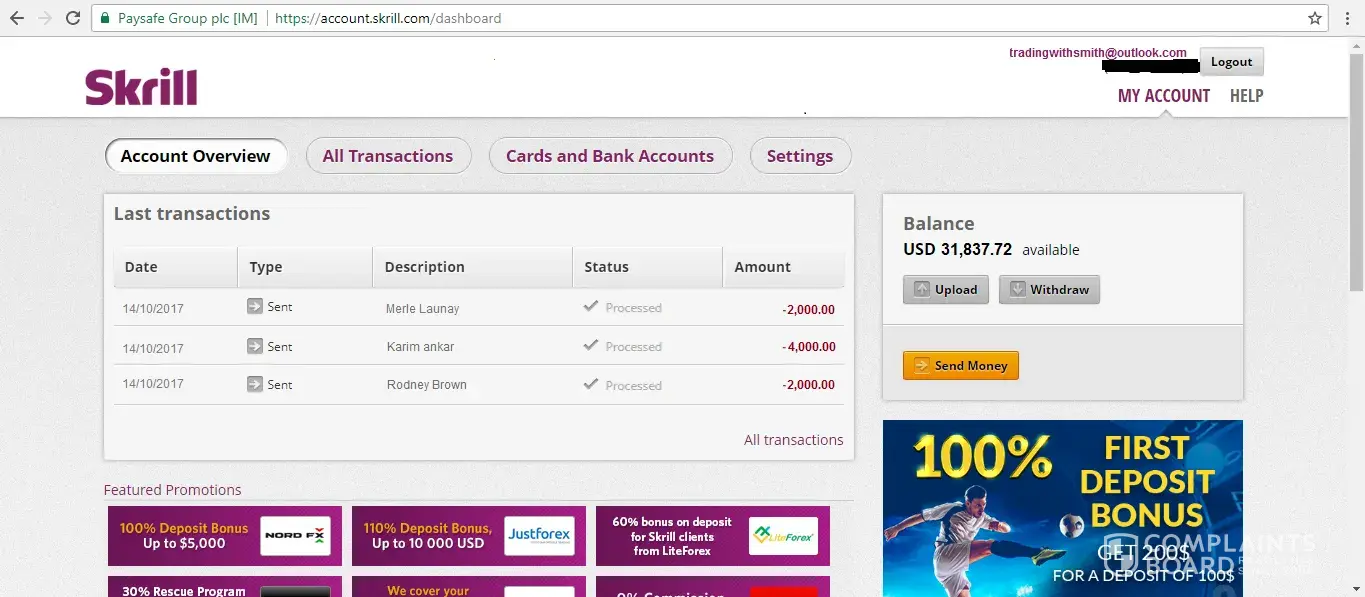The height and width of the screenshot is (597, 1365).
Task: Click the -2,000.00 amount for Rodney Brown
Action: [808, 385]
